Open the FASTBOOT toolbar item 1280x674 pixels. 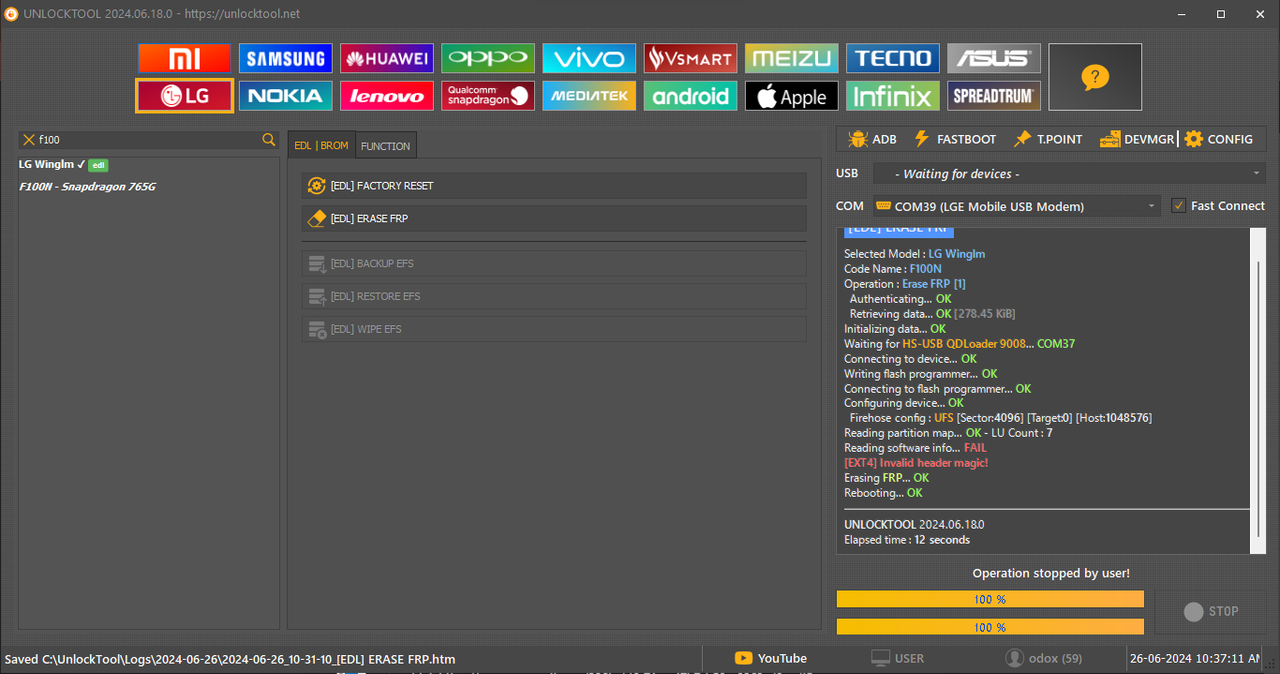(x=955, y=139)
